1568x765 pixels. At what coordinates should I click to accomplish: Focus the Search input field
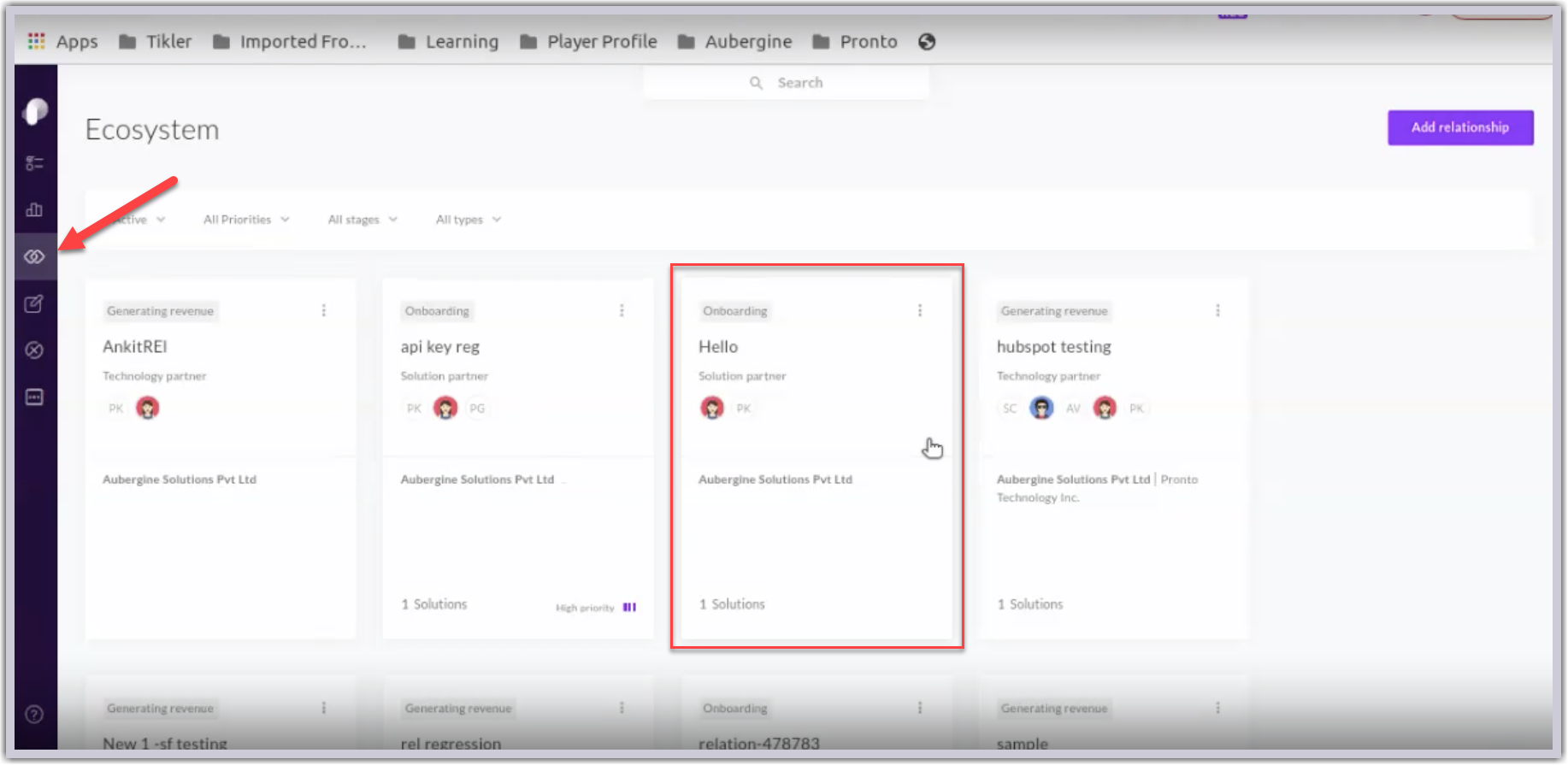787,83
